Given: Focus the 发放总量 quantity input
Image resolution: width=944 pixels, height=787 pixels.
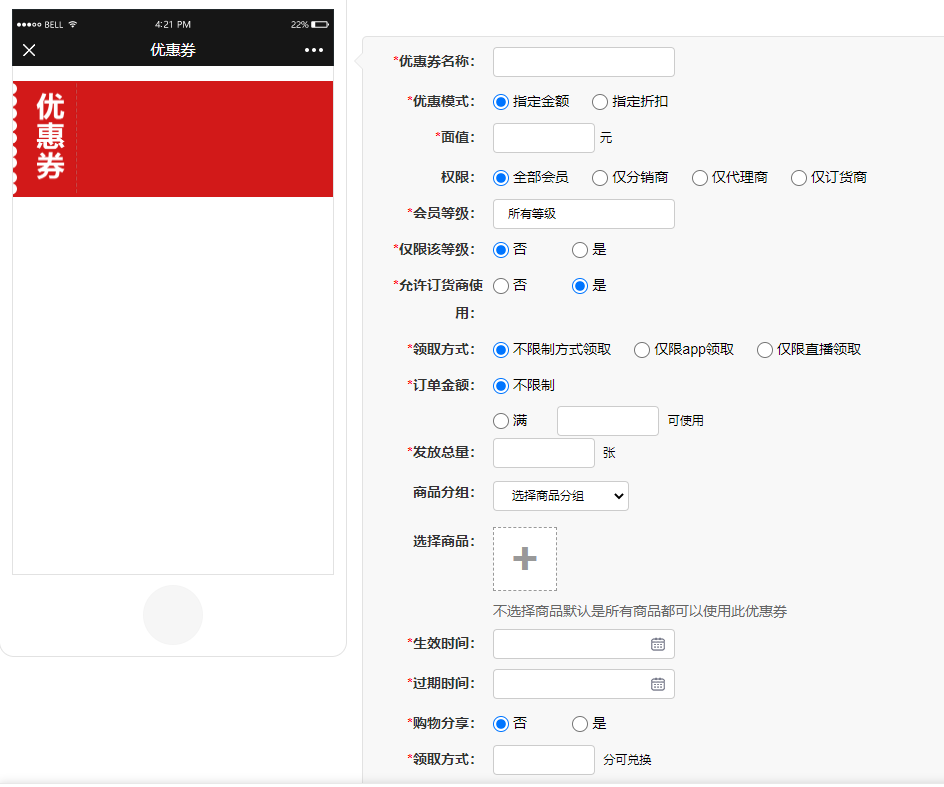Looking at the screenshot, I should point(544,453).
